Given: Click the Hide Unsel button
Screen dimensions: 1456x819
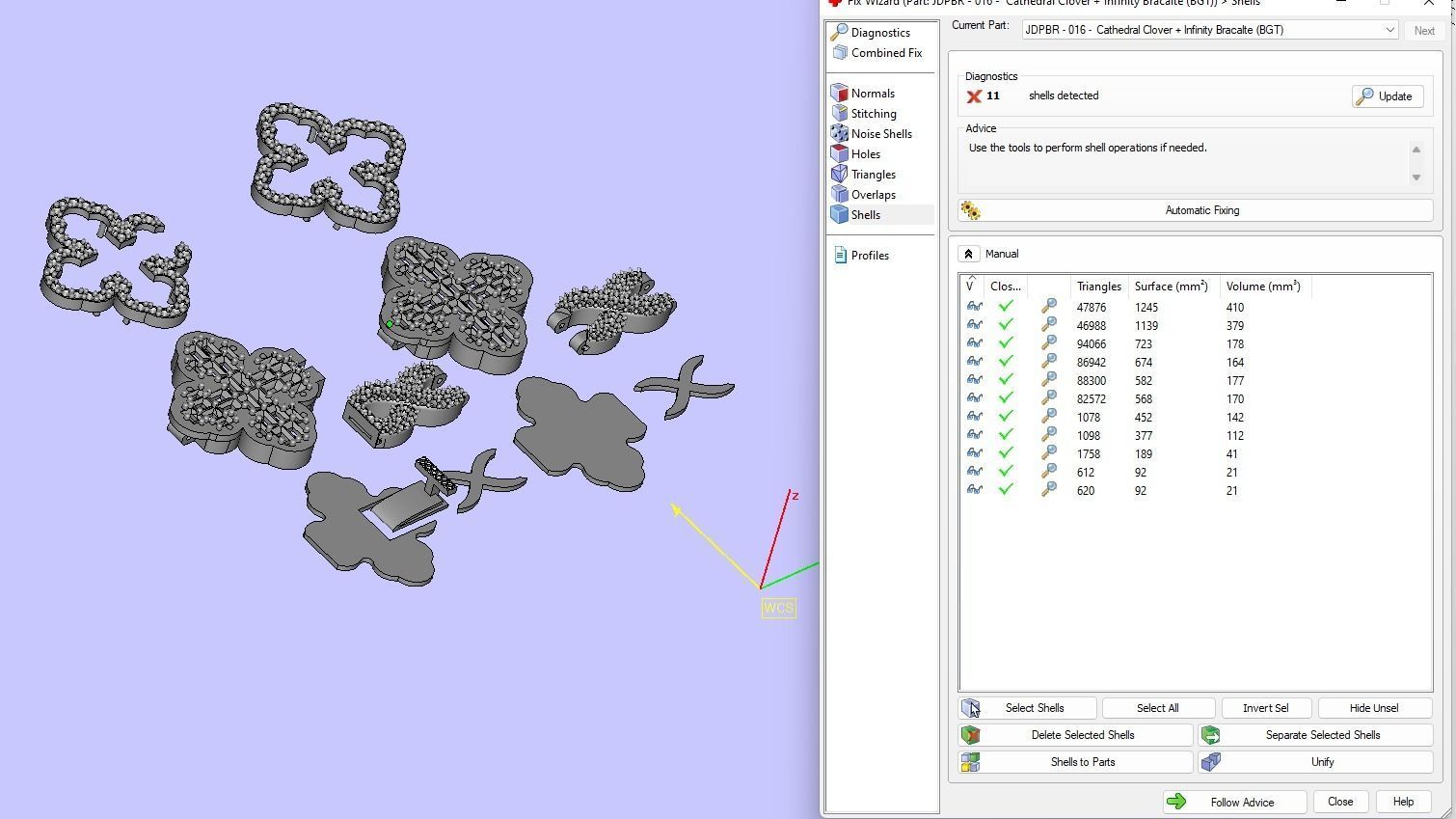Looking at the screenshot, I should (1374, 708).
